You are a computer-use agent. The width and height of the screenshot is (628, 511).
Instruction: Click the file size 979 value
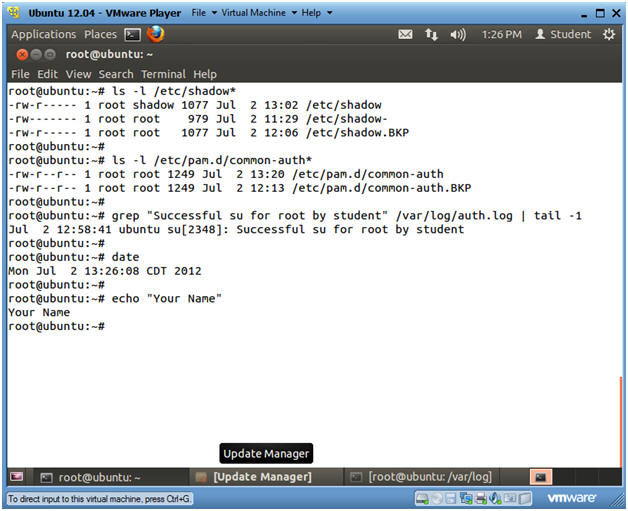(198, 119)
